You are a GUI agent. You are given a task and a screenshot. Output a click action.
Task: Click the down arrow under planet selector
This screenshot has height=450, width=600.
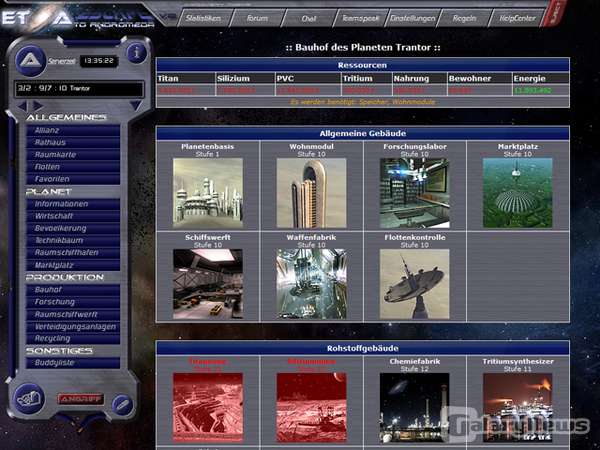coord(136,105)
